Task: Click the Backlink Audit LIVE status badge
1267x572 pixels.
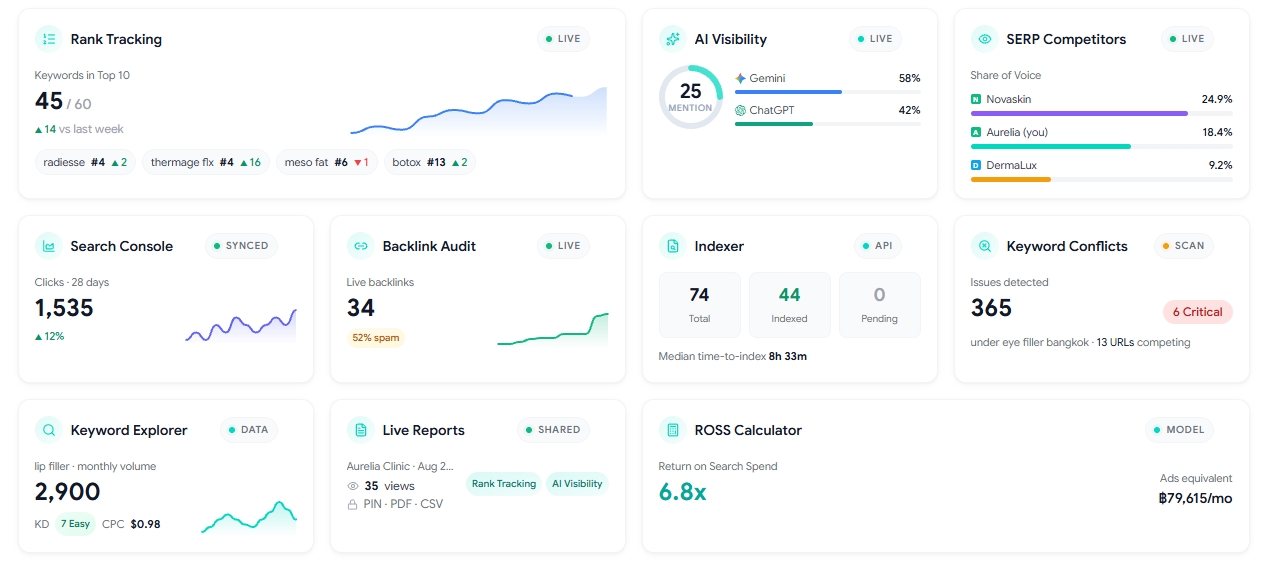Action: coord(563,246)
